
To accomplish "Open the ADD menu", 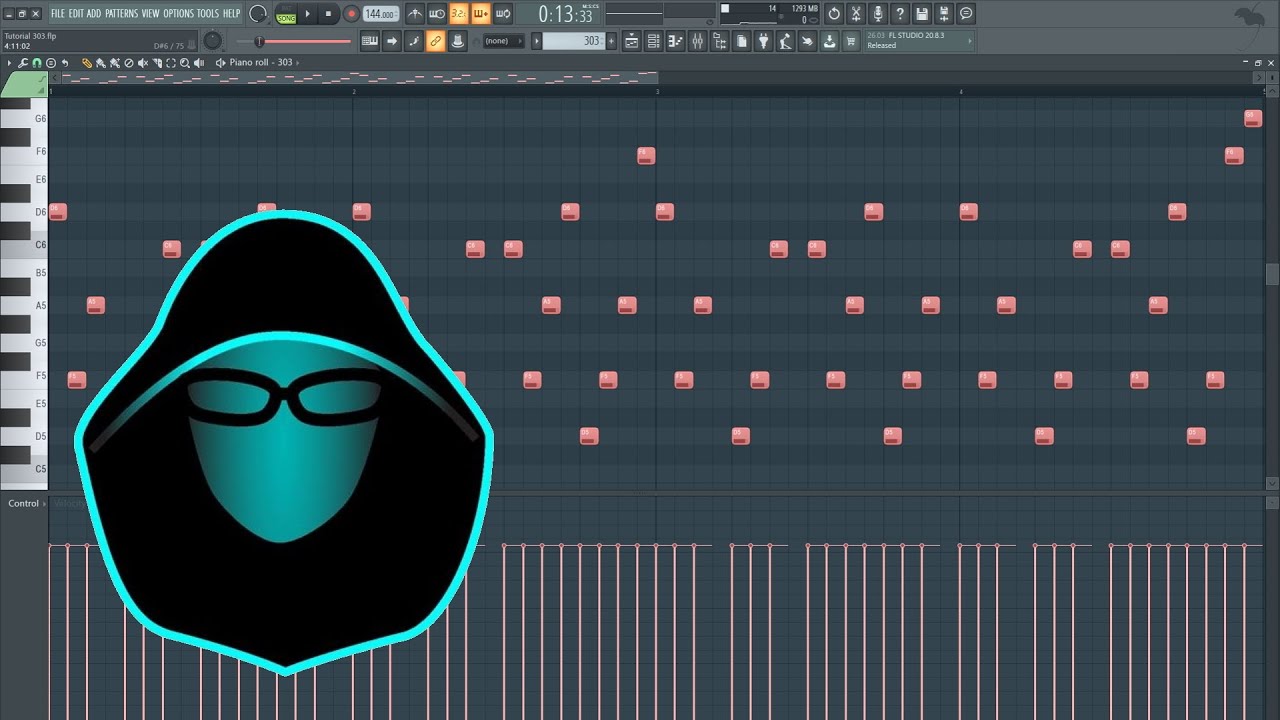I will [94, 14].
